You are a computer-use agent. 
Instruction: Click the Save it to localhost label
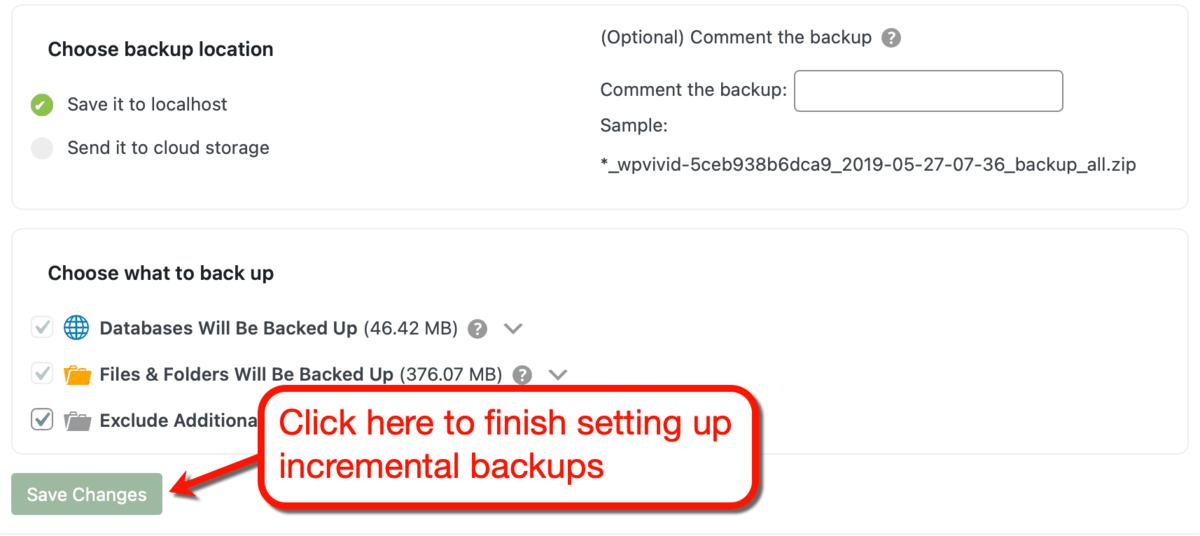pos(147,104)
